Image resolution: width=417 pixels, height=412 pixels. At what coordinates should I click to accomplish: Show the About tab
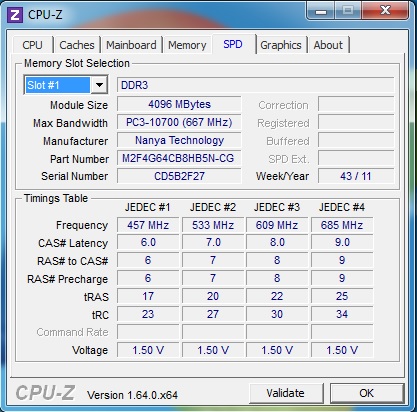tap(328, 45)
